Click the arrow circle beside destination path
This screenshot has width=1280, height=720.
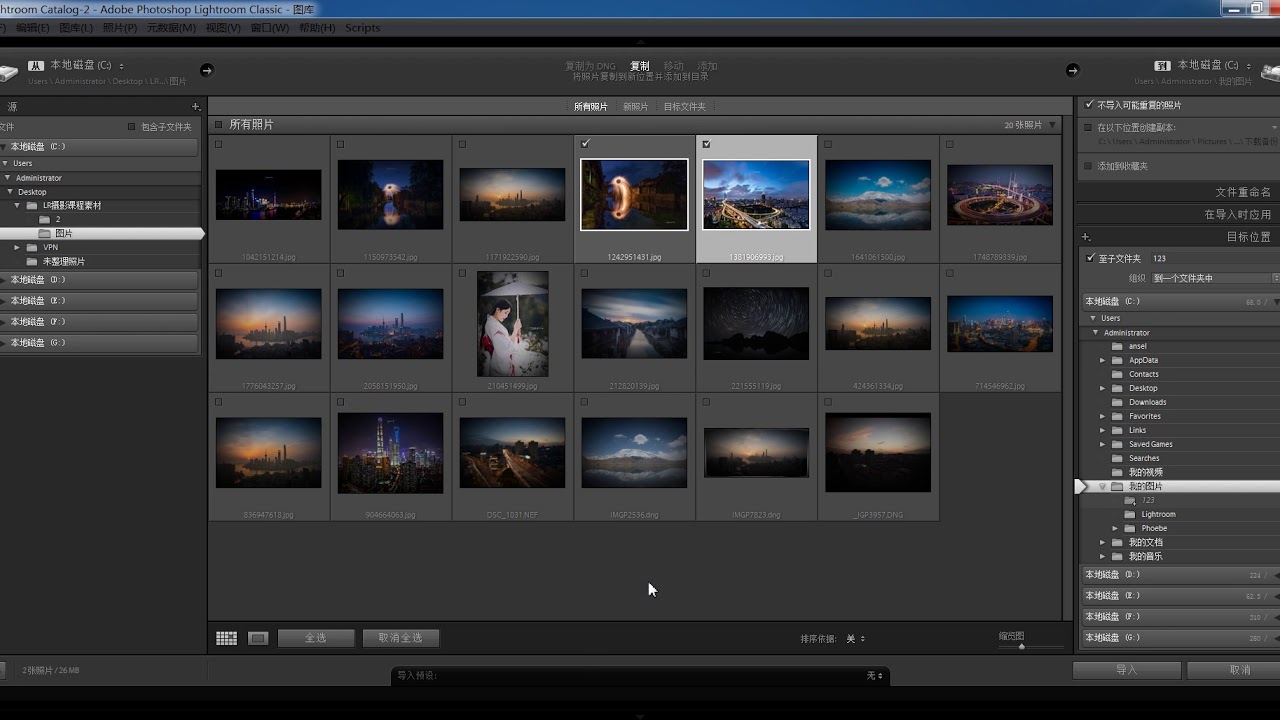click(1072, 70)
